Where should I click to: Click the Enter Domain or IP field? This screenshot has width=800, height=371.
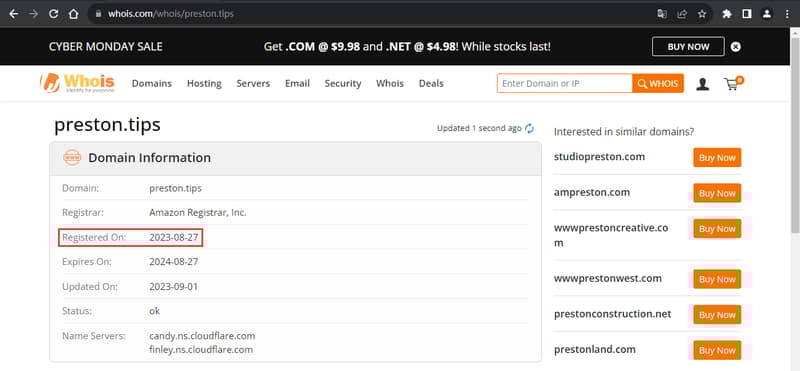[564, 83]
